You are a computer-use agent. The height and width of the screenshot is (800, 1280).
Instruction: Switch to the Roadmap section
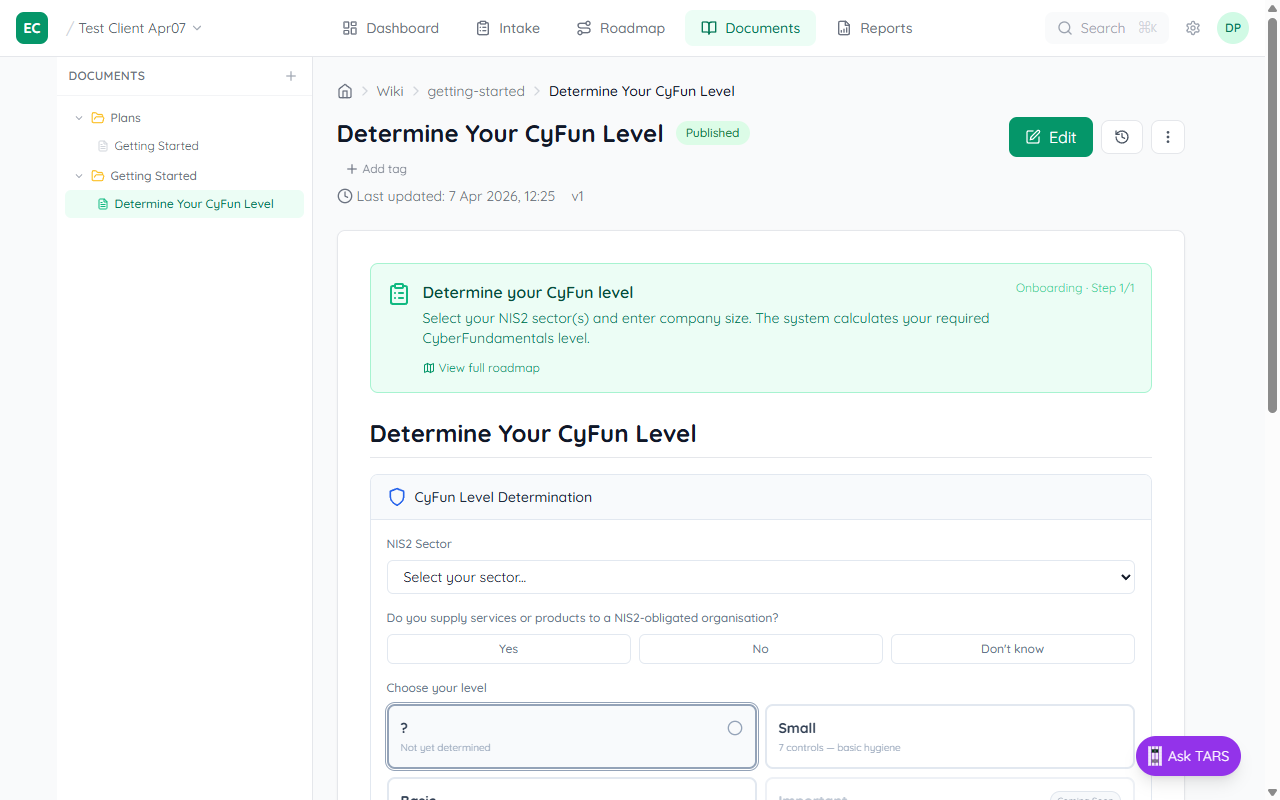620,28
